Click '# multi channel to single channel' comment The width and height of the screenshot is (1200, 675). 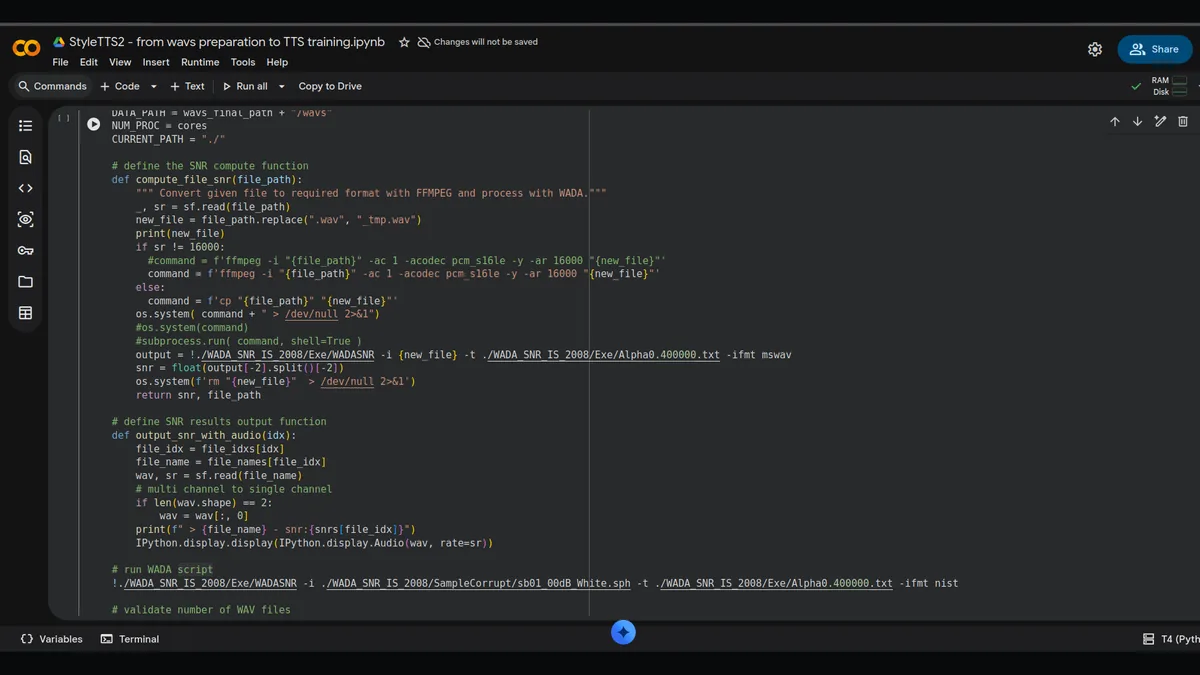point(234,489)
